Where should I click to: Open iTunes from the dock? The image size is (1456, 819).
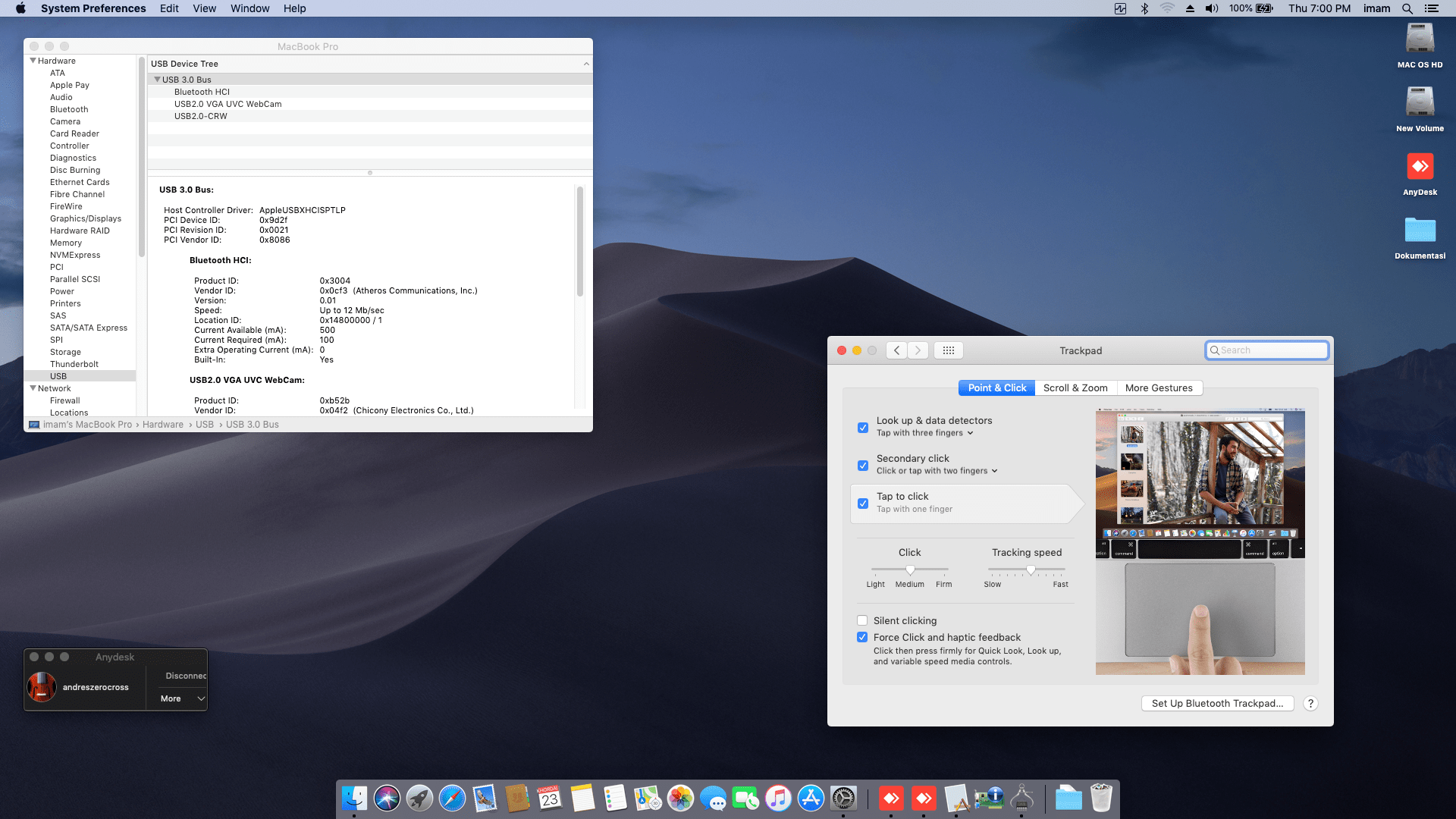[x=778, y=798]
